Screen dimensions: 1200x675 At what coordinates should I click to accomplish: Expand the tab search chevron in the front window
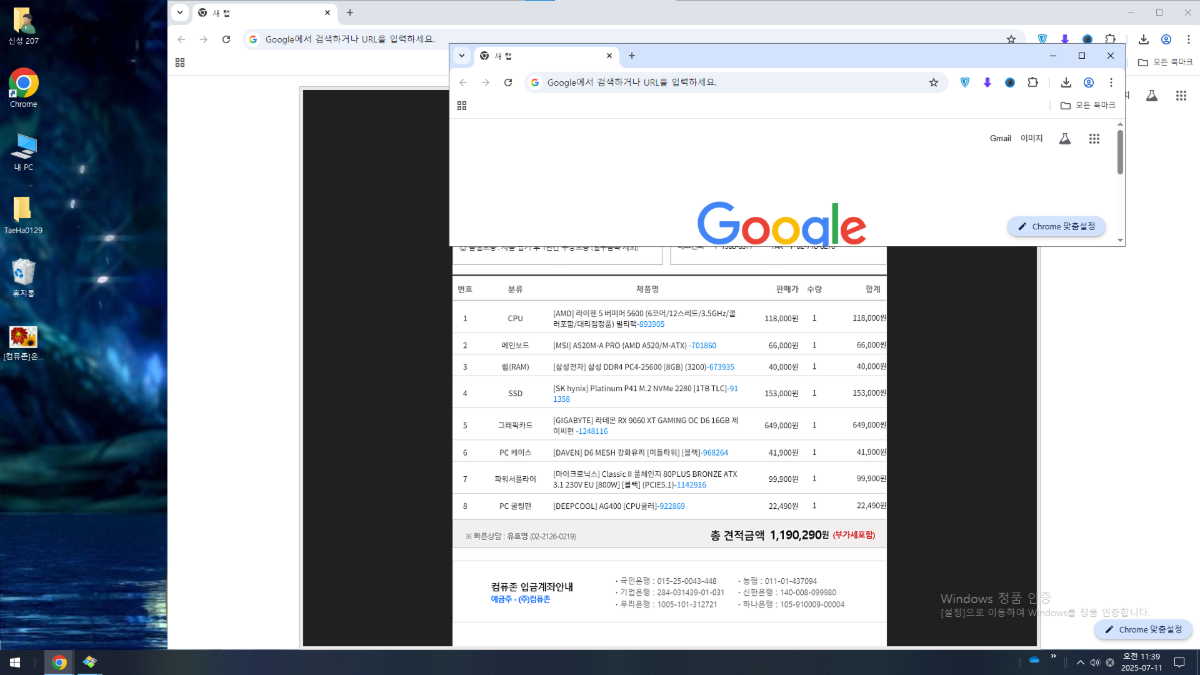[x=462, y=56]
